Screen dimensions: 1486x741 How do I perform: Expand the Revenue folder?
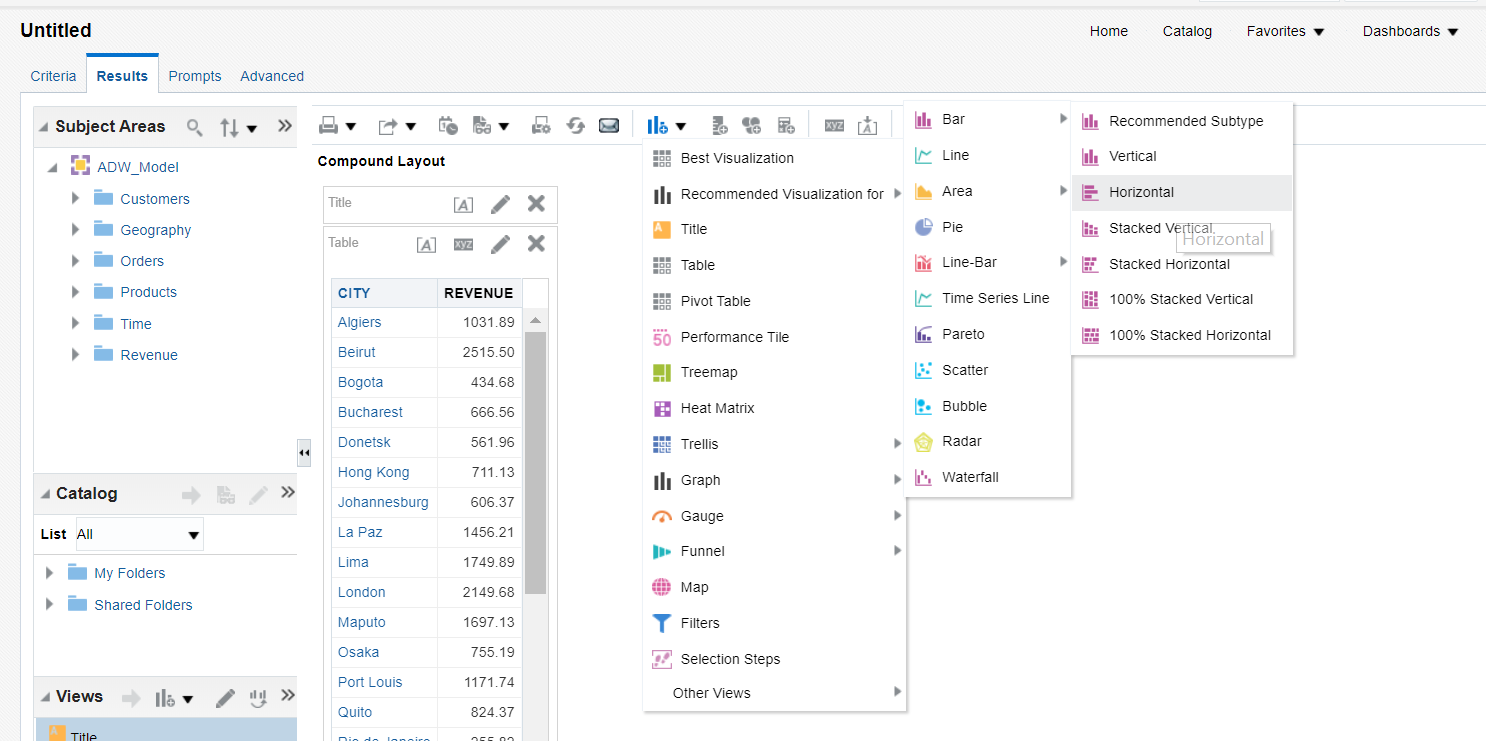(x=75, y=355)
